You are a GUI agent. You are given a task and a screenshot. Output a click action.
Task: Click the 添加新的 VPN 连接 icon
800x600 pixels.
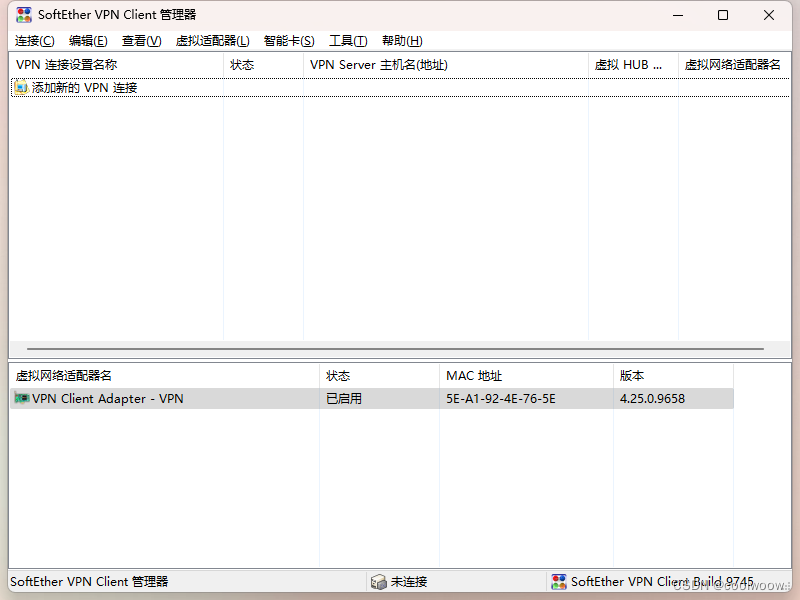point(20,87)
